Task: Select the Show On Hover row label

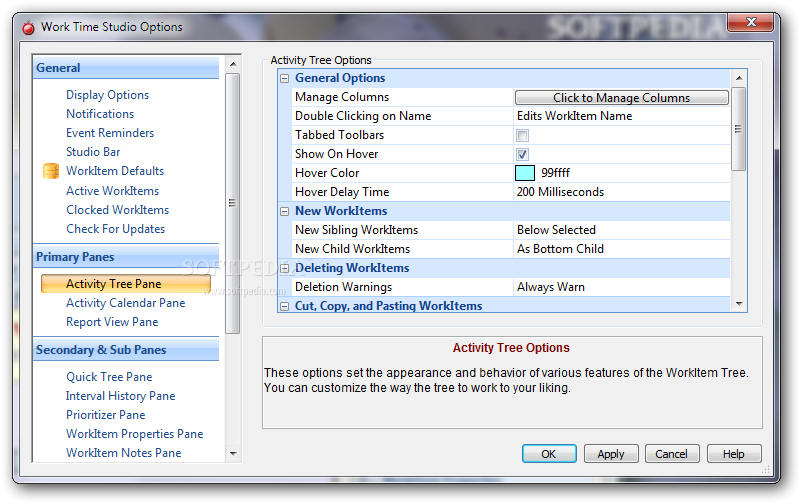Action: click(x=337, y=154)
